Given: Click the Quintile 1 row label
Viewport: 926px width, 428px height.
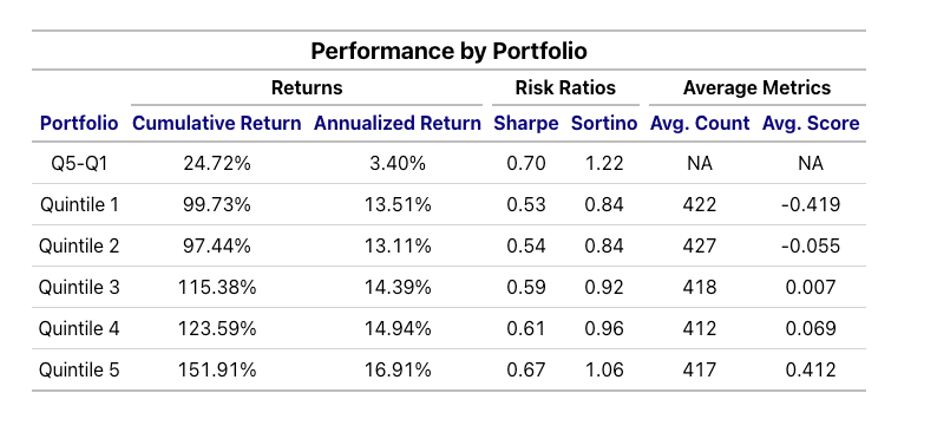Looking at the screenshot, I should [x=79, y=205].
